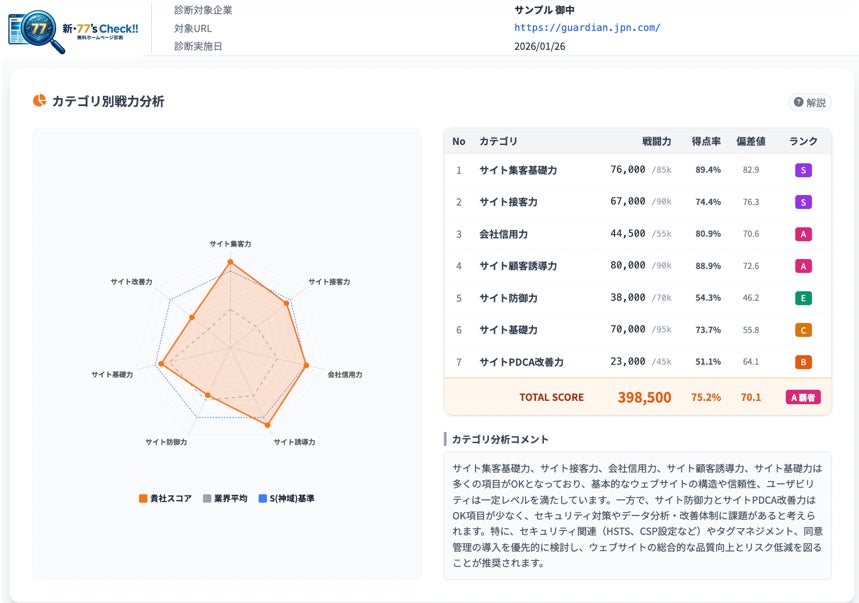Viewport: 859px width, 603px height.
Task: Click the orange C rank badge for サイト基礎力
Action: click(x=803, y=330)
